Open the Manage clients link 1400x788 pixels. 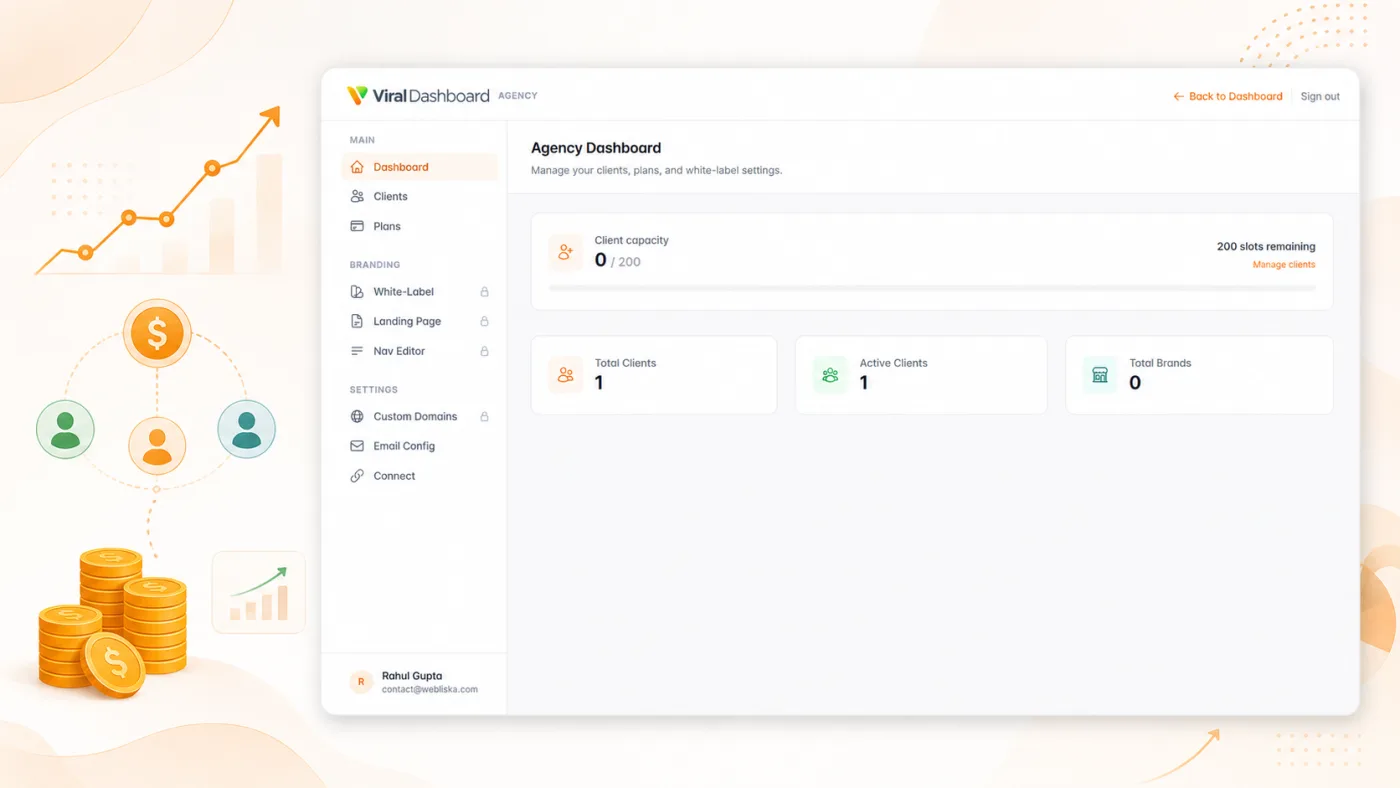(x=1284, y=265)
